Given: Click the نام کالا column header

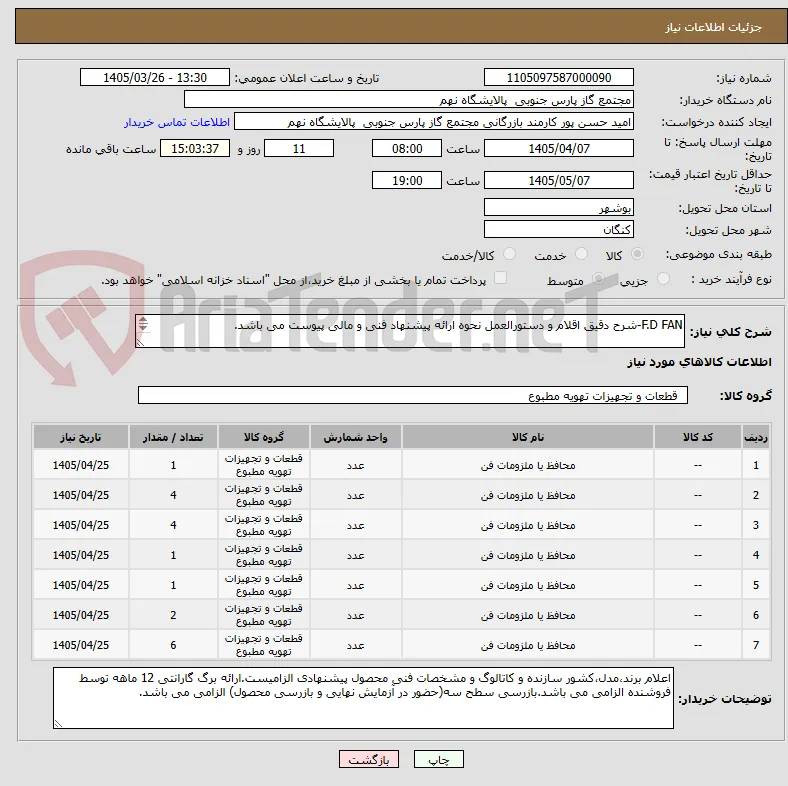Looking at the screenshot, I should pyautogui.click(x=528, y=437).
